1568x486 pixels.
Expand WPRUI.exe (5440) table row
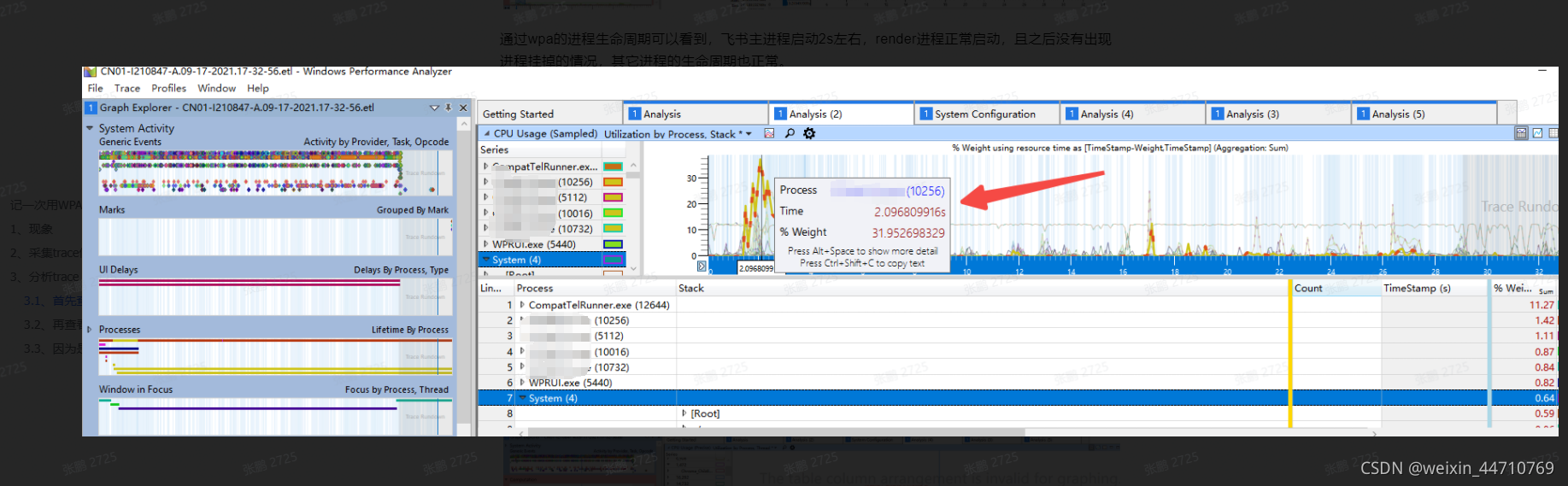pyautogui.click(x=522, y=383)
